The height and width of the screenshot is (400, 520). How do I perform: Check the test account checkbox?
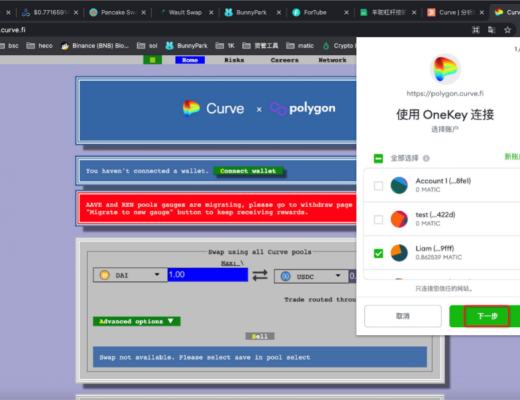pyautogui.click(x=378, y=220)
